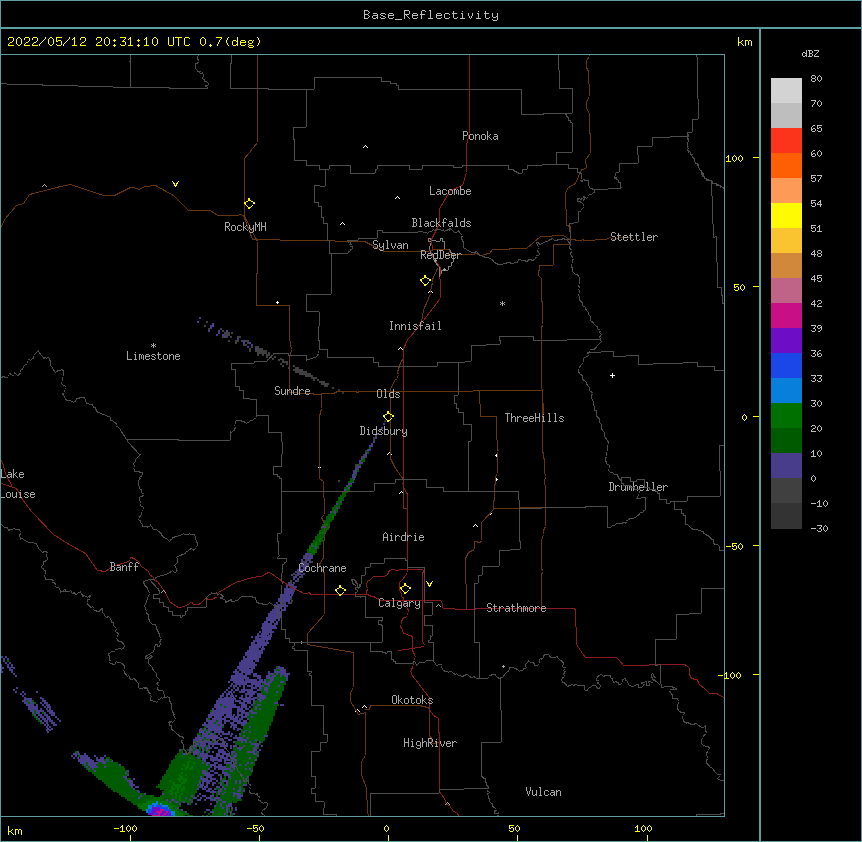Click the Sylvan label
862x842 pixels.
[390, 245]
